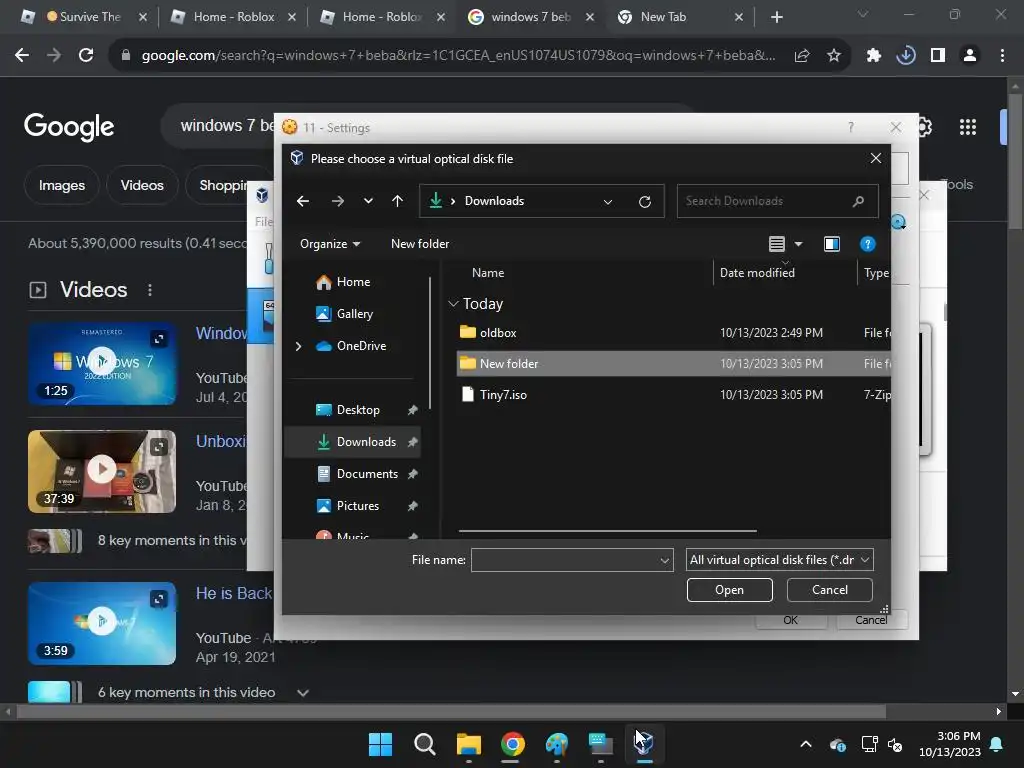Click the Open button
1024x768 pixels.
click(729, 590)
